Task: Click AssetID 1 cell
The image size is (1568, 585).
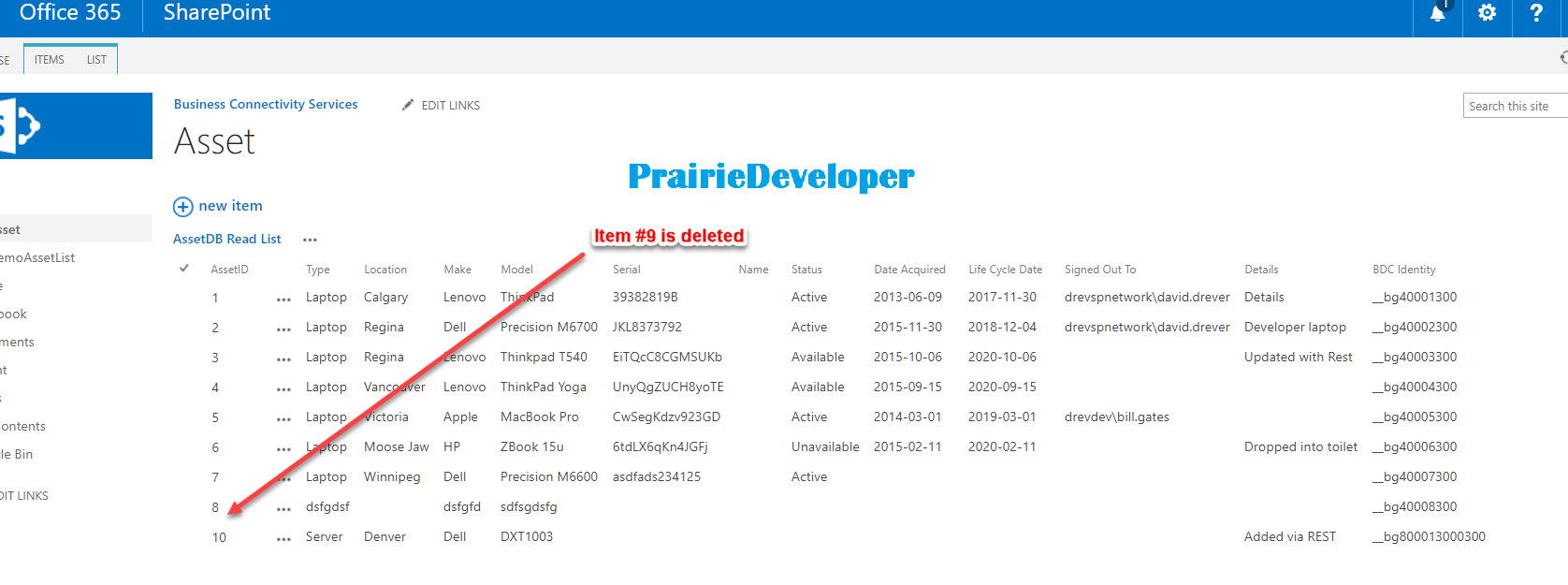Action: pos(215,298)
